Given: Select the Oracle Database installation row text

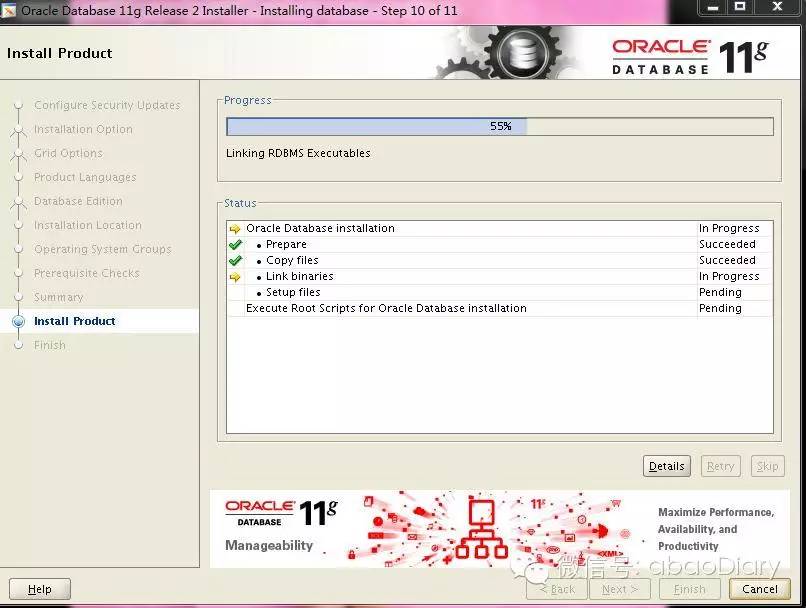Looking at the screenshot, I should pos(320,228).
